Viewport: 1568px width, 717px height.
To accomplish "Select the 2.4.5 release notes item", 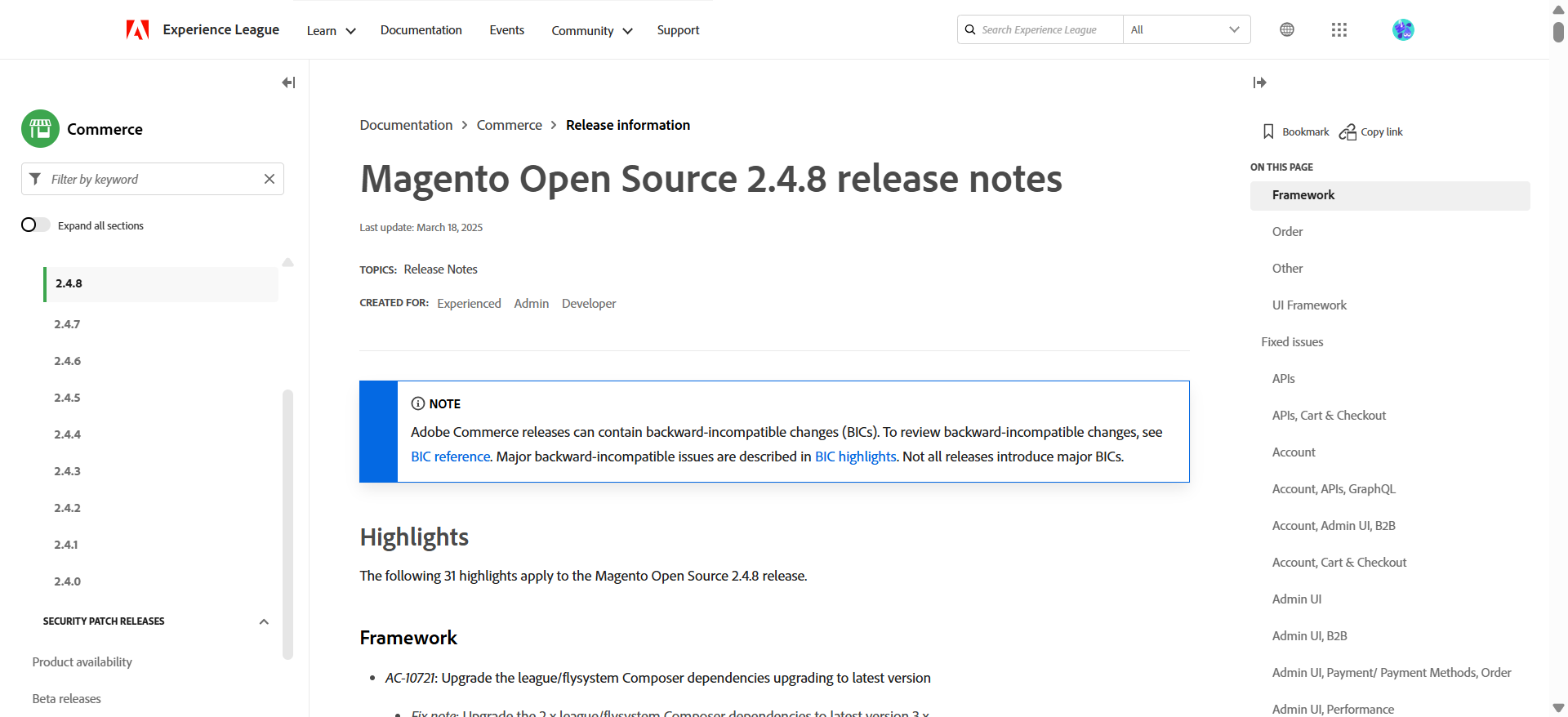I will pyautogui.click(x=67, y=398).
